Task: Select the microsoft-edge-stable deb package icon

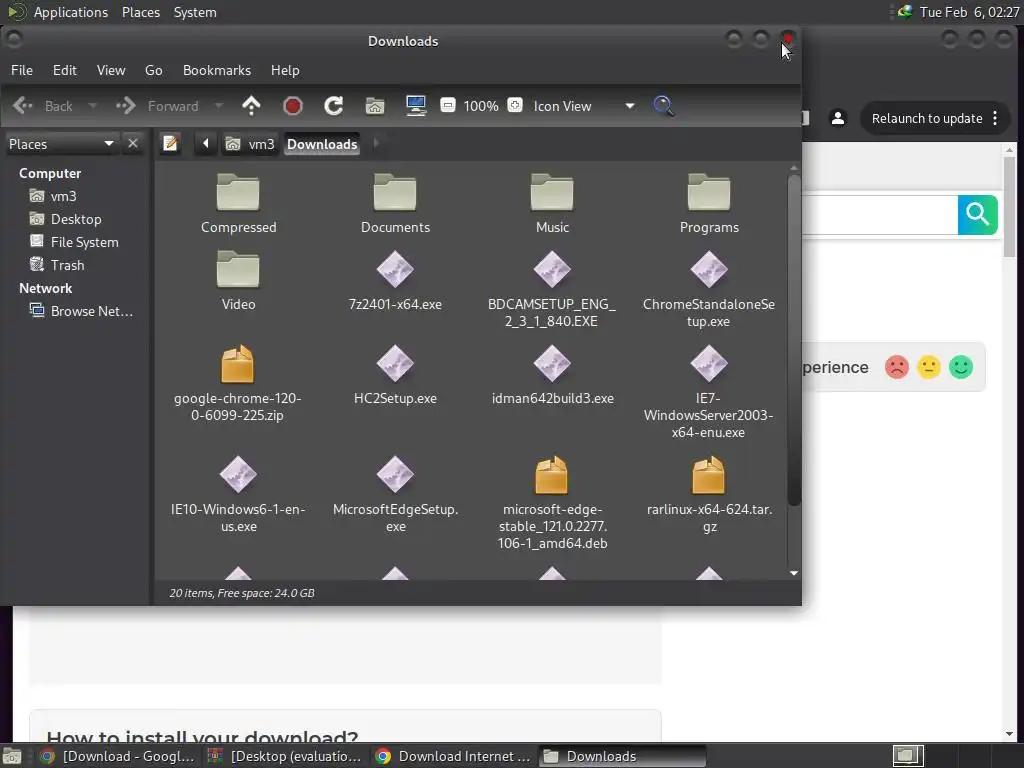Action: [x=551, y=475]
